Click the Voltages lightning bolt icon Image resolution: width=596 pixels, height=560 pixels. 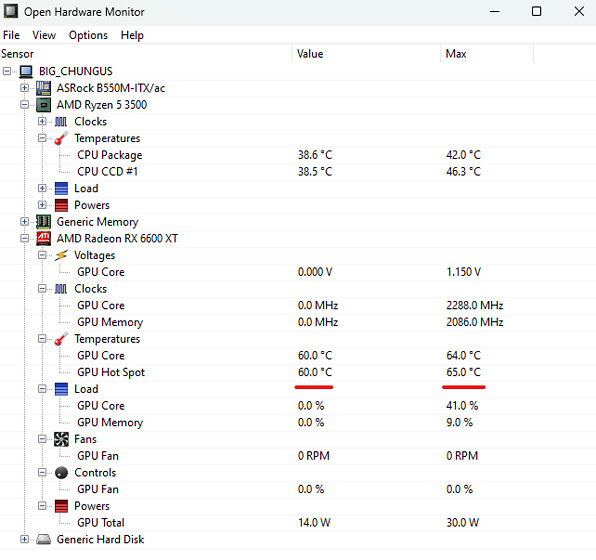pyautogui.click(x=61, y=255)
